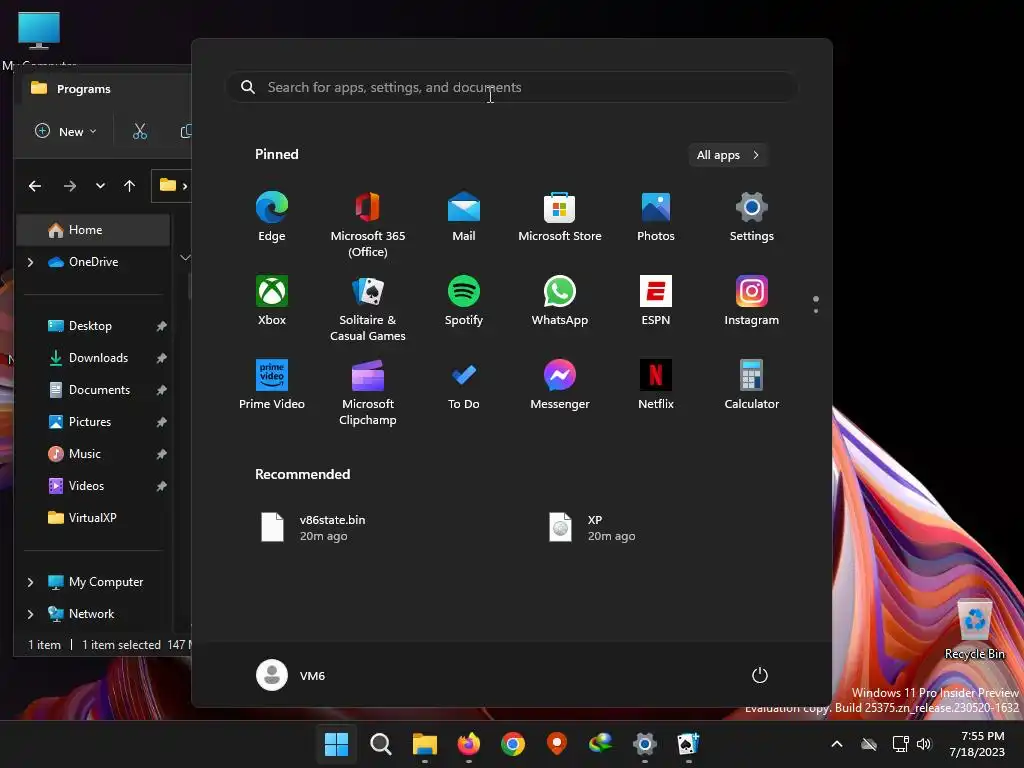Click the My Computer desktop icon
Image resolution: width=1024 pixels, height=768 pixels.
point(39,38)
